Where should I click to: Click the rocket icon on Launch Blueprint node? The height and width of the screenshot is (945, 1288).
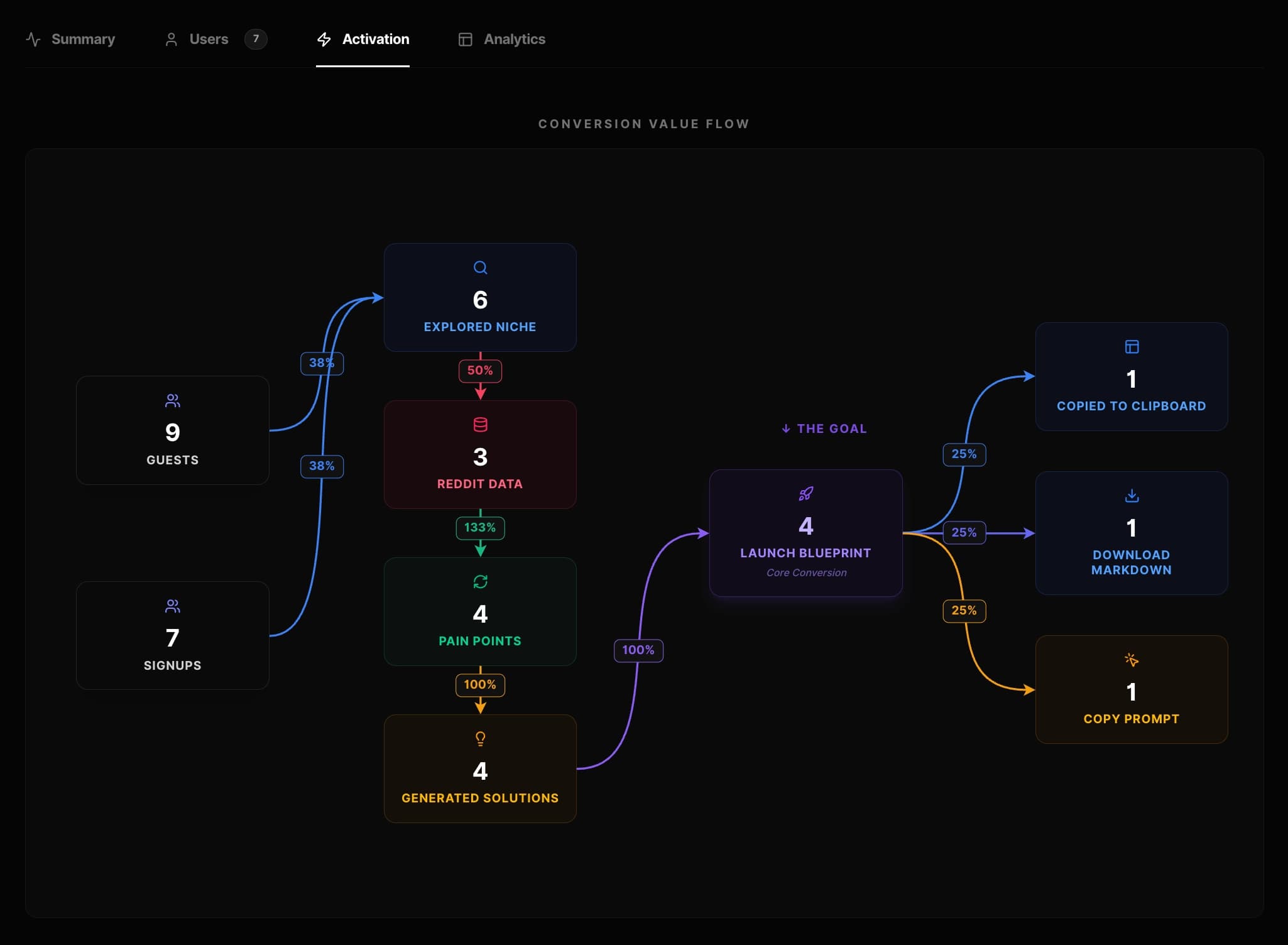point(806,493)
